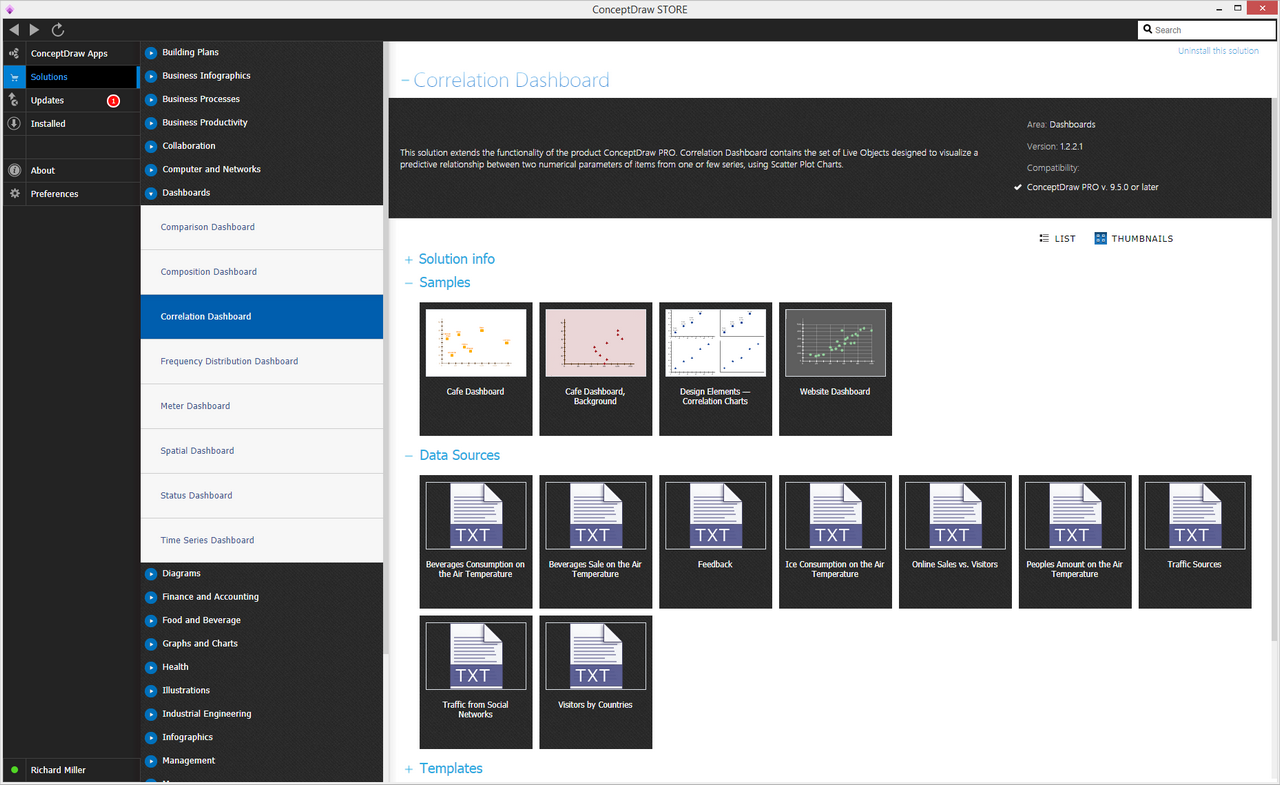Click the Thumbnails grid icon
The height and width of the screenshot is (785, 1280).
click(x=1100, y=238)
